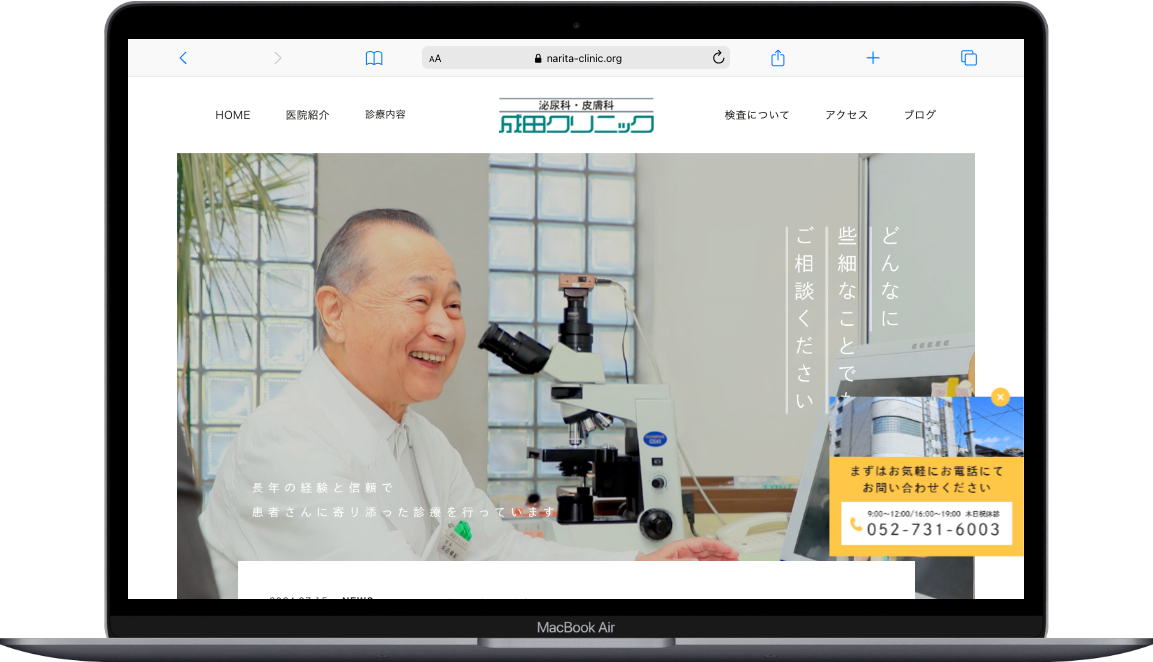Click the まずはお気軽にお電話にて popup text
Screen dimensions: 1153x662
pos(927,471)
